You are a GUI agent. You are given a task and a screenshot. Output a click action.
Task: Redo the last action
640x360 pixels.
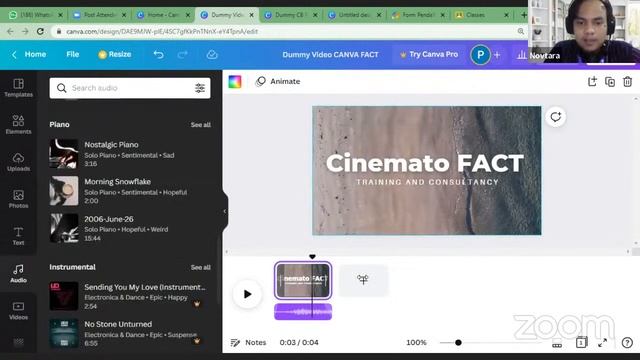click(x=182, y=54)
